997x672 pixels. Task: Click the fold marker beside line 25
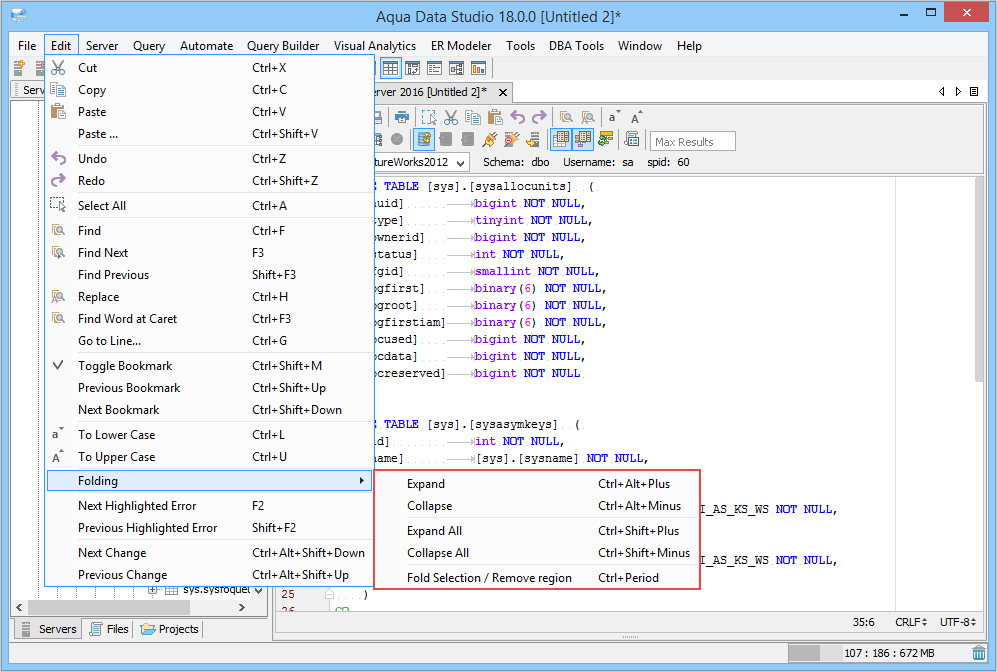329,594
